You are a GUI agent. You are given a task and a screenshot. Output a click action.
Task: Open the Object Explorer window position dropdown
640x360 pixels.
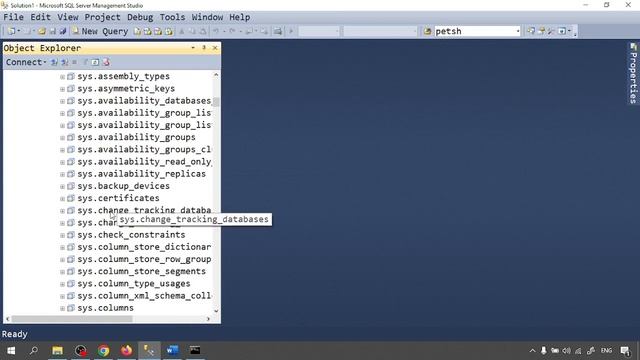[x=193, y=48]
